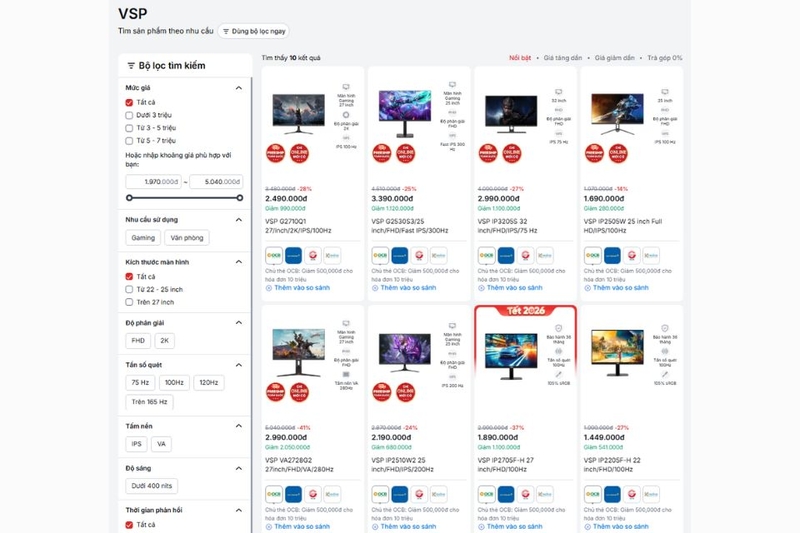This screenshot has width=800, height=533.
Task: Sort results by Trả góp 0%
Action: [665, 58]
